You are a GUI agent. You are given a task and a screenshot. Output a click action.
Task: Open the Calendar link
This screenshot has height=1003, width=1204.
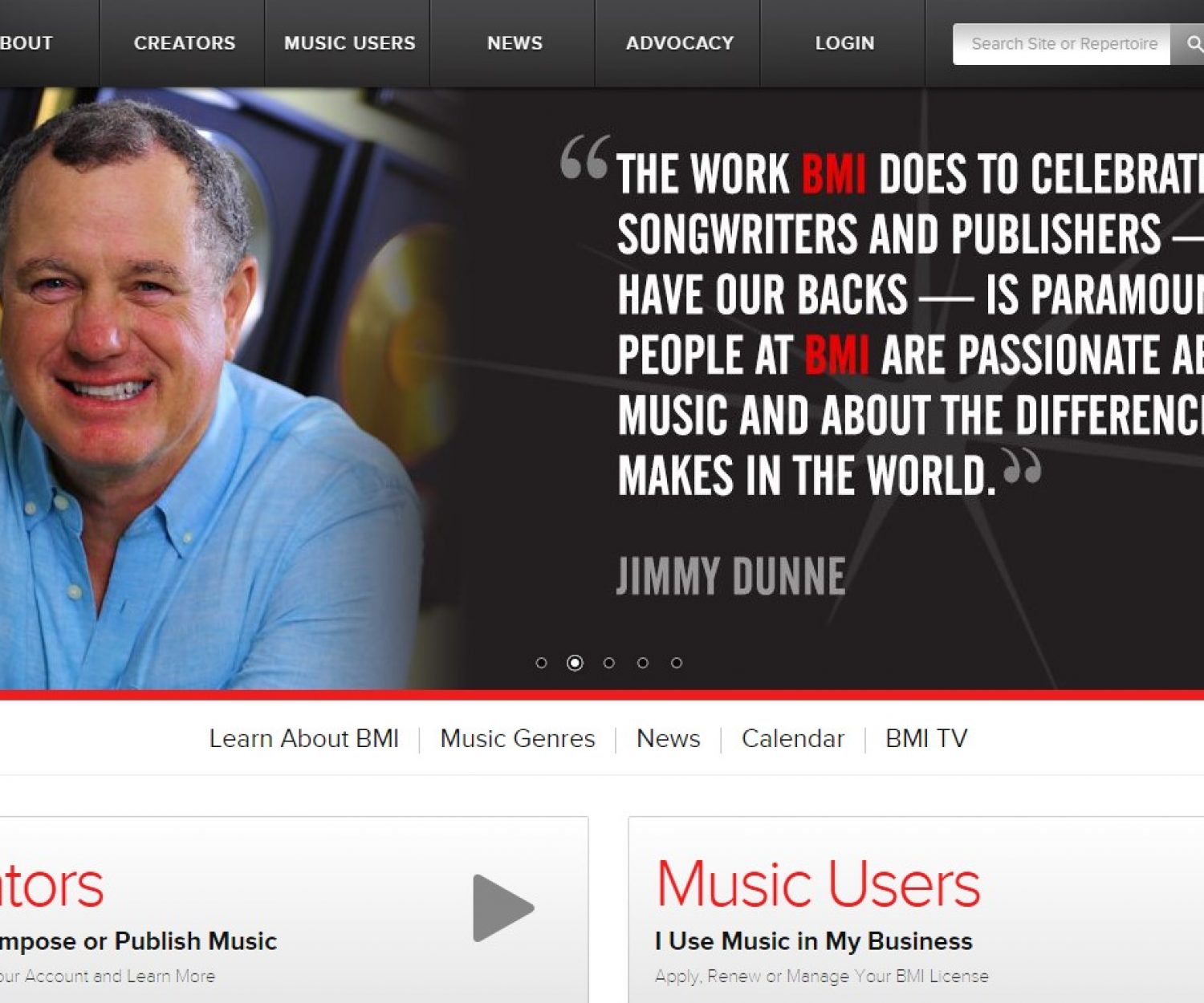tap(792, 738)
